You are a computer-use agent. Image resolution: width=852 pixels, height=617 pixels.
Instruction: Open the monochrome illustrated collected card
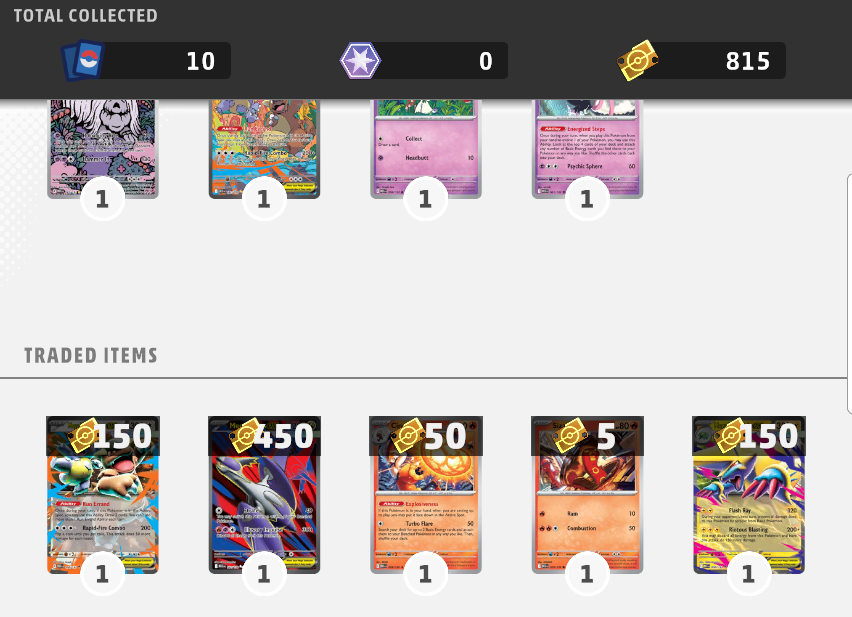click(103, 149)
